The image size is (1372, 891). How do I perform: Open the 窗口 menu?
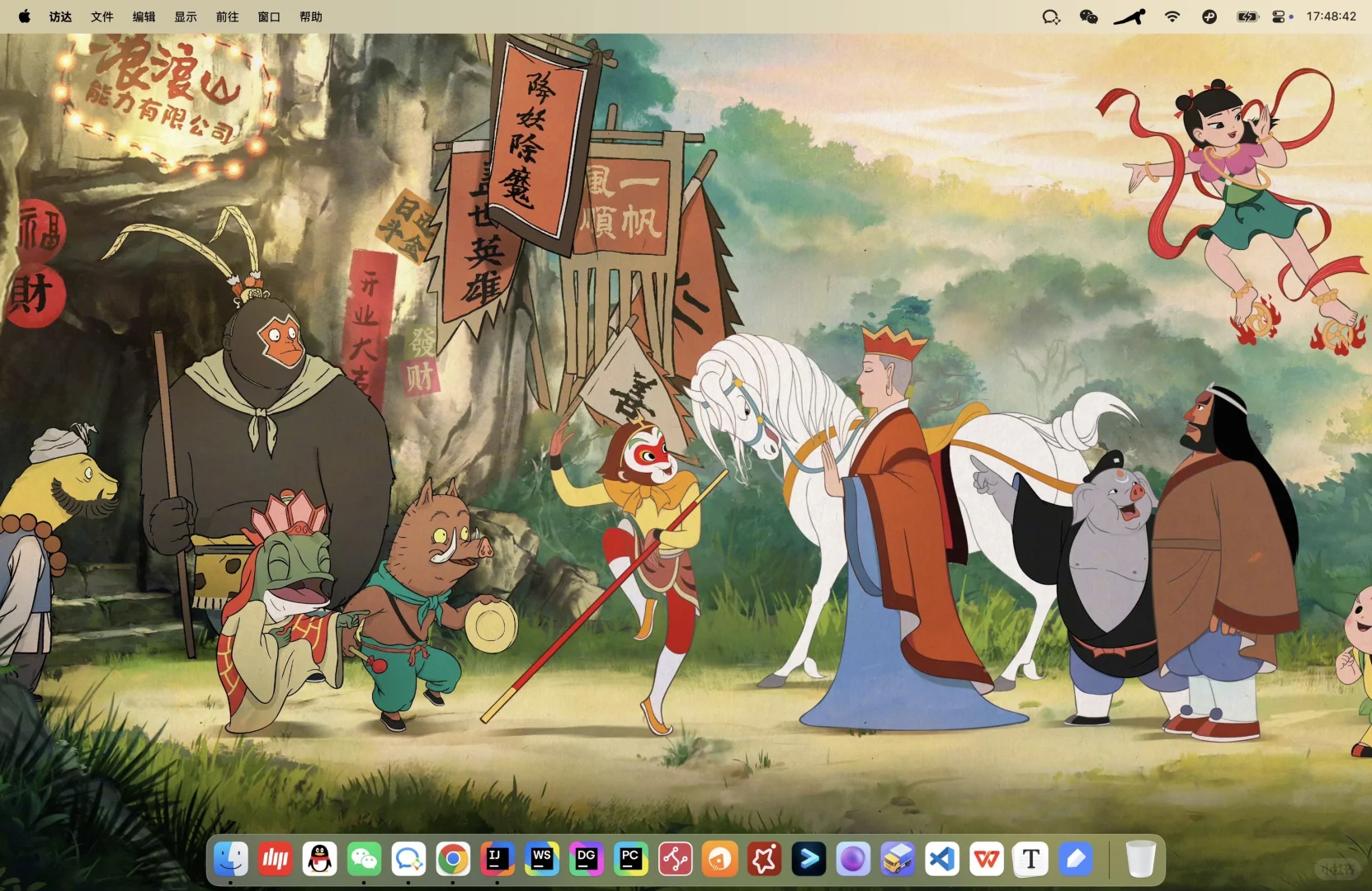(x=269, y=16)
